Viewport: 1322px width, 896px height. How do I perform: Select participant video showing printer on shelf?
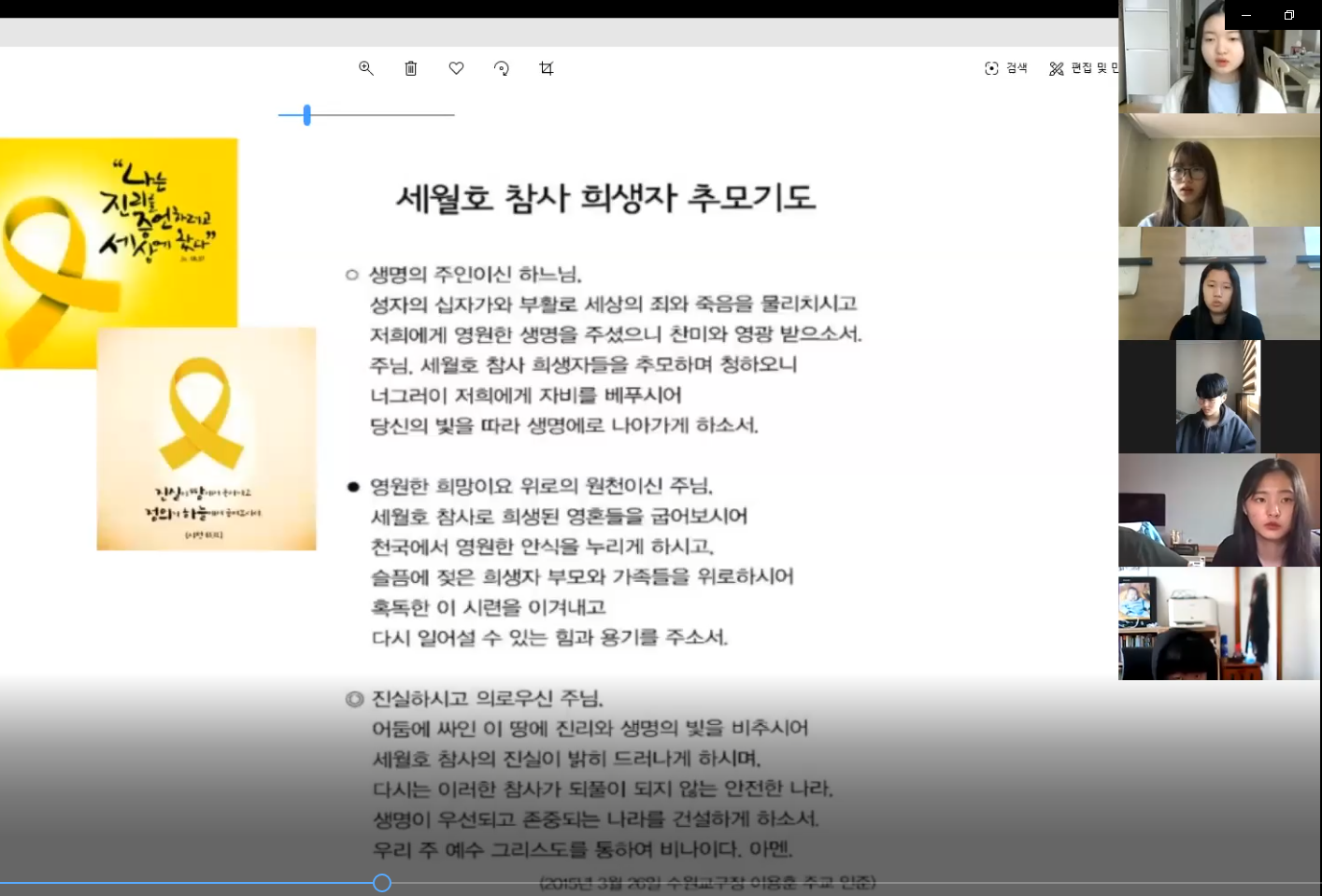pyautogui.click(x=1219, y=623)
